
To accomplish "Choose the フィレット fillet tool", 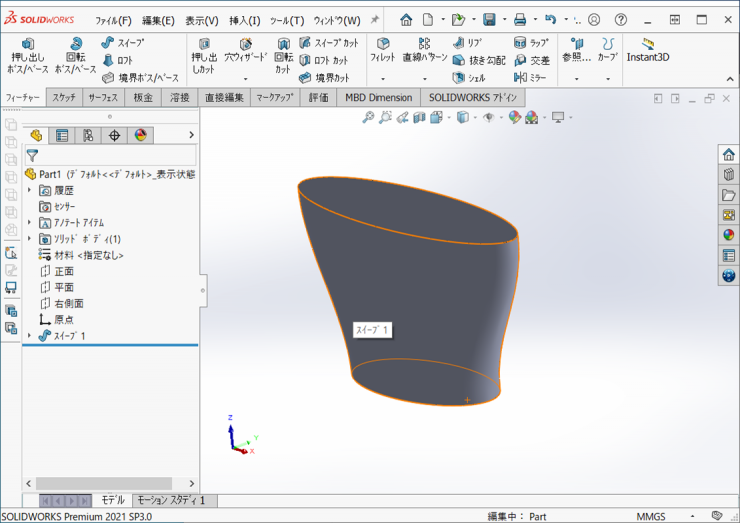I will coord(383,50).
